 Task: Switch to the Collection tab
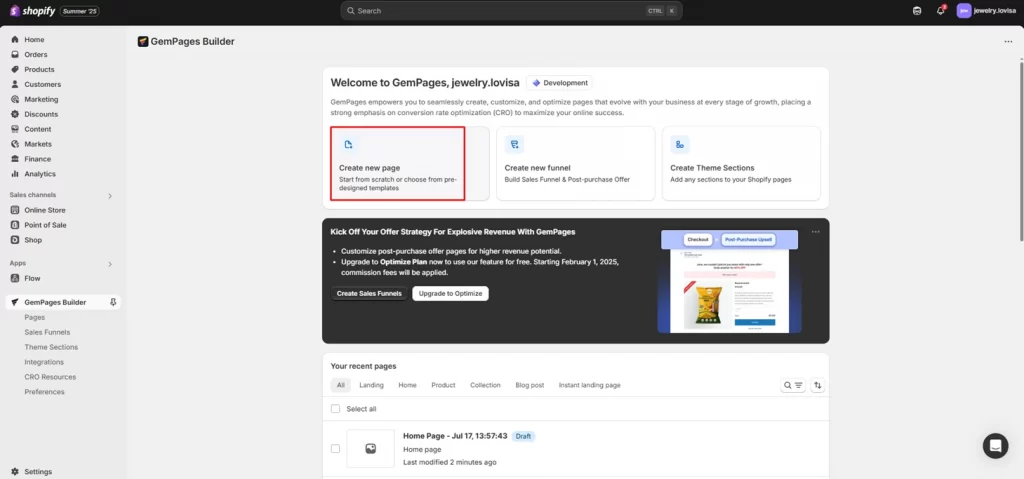(x=485, y=386)
